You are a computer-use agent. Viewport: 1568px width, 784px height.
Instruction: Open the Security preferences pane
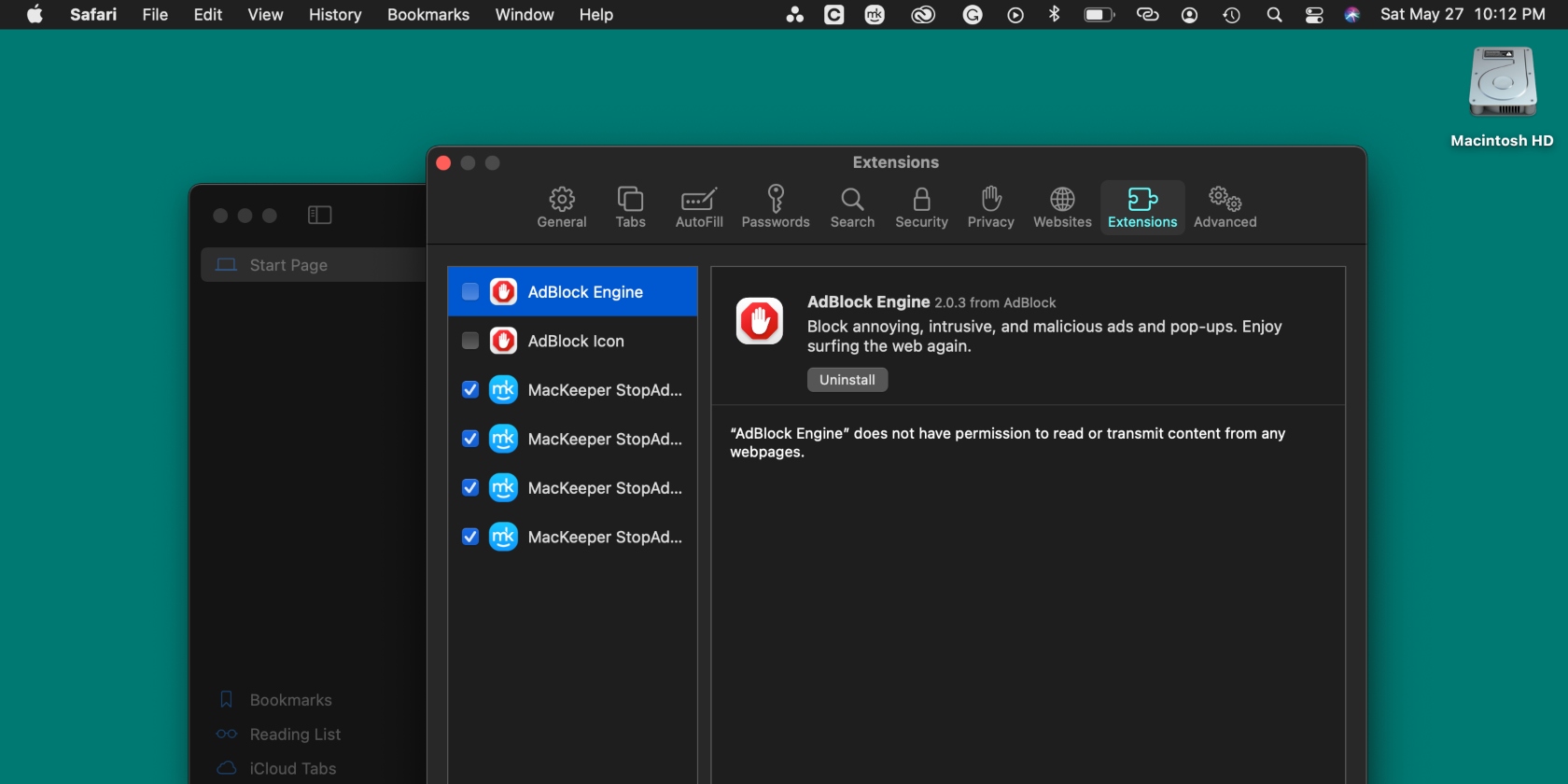921,207
